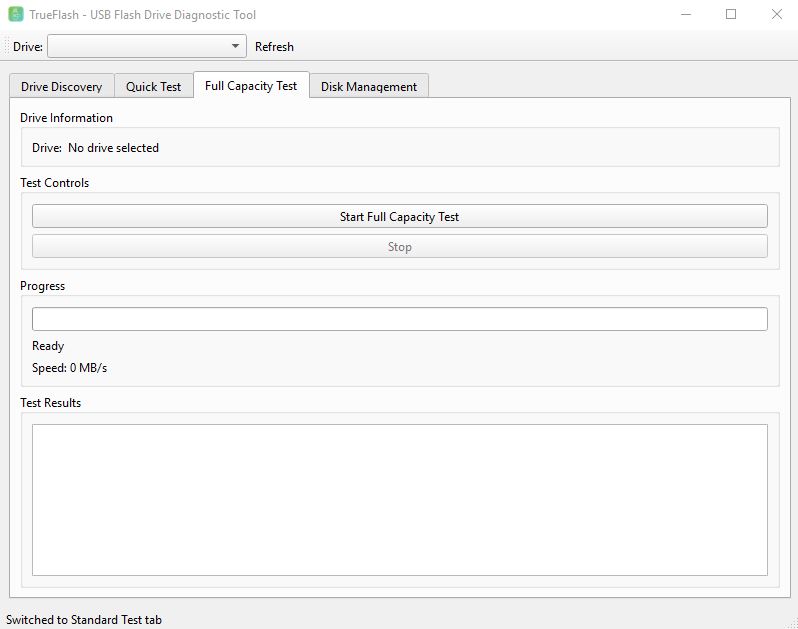Click the TrueFlash app icon in title bar
The image size is (798, 629).
click(16, 14)
